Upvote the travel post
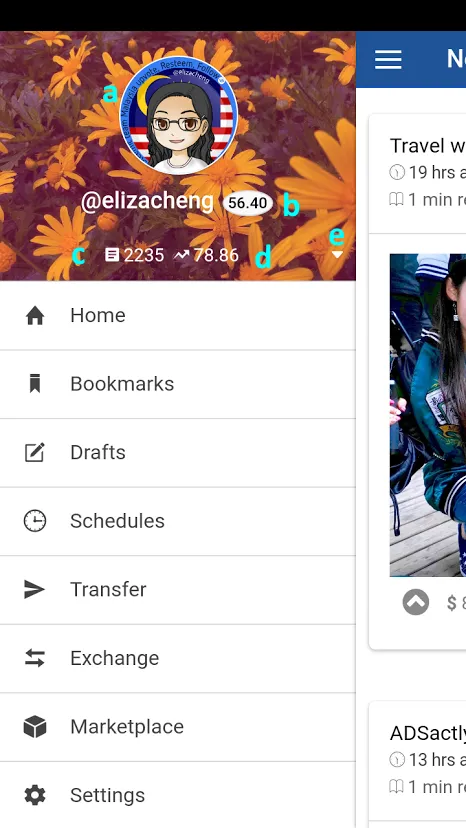Image resolution: width=466 pixels, height=828 pixels. [416, 602]
